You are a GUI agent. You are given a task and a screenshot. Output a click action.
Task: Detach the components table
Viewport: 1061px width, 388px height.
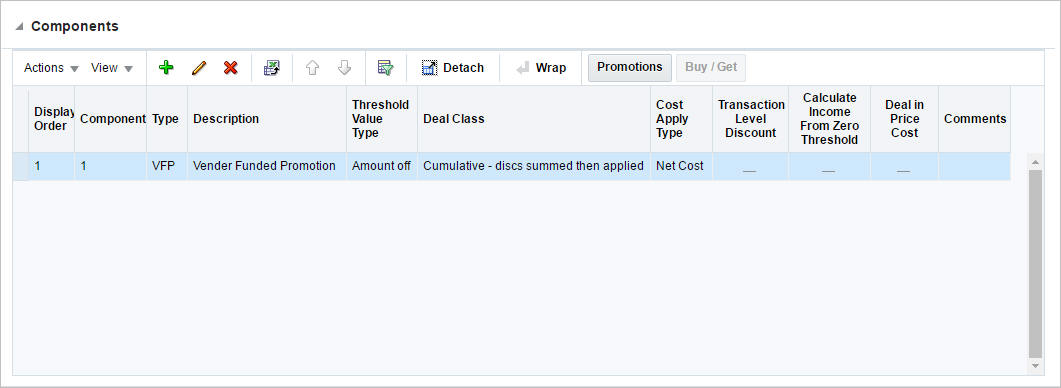point(453,68)
